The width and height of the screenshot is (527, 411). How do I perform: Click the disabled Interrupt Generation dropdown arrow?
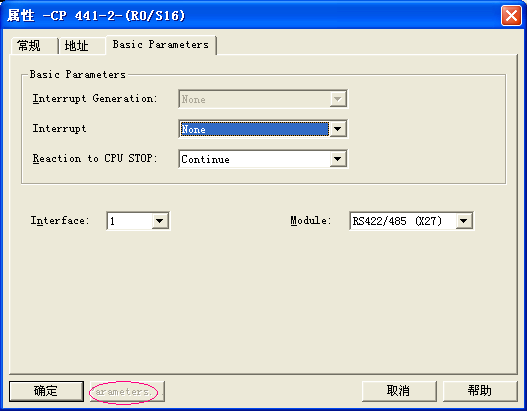tap(338, 99)
